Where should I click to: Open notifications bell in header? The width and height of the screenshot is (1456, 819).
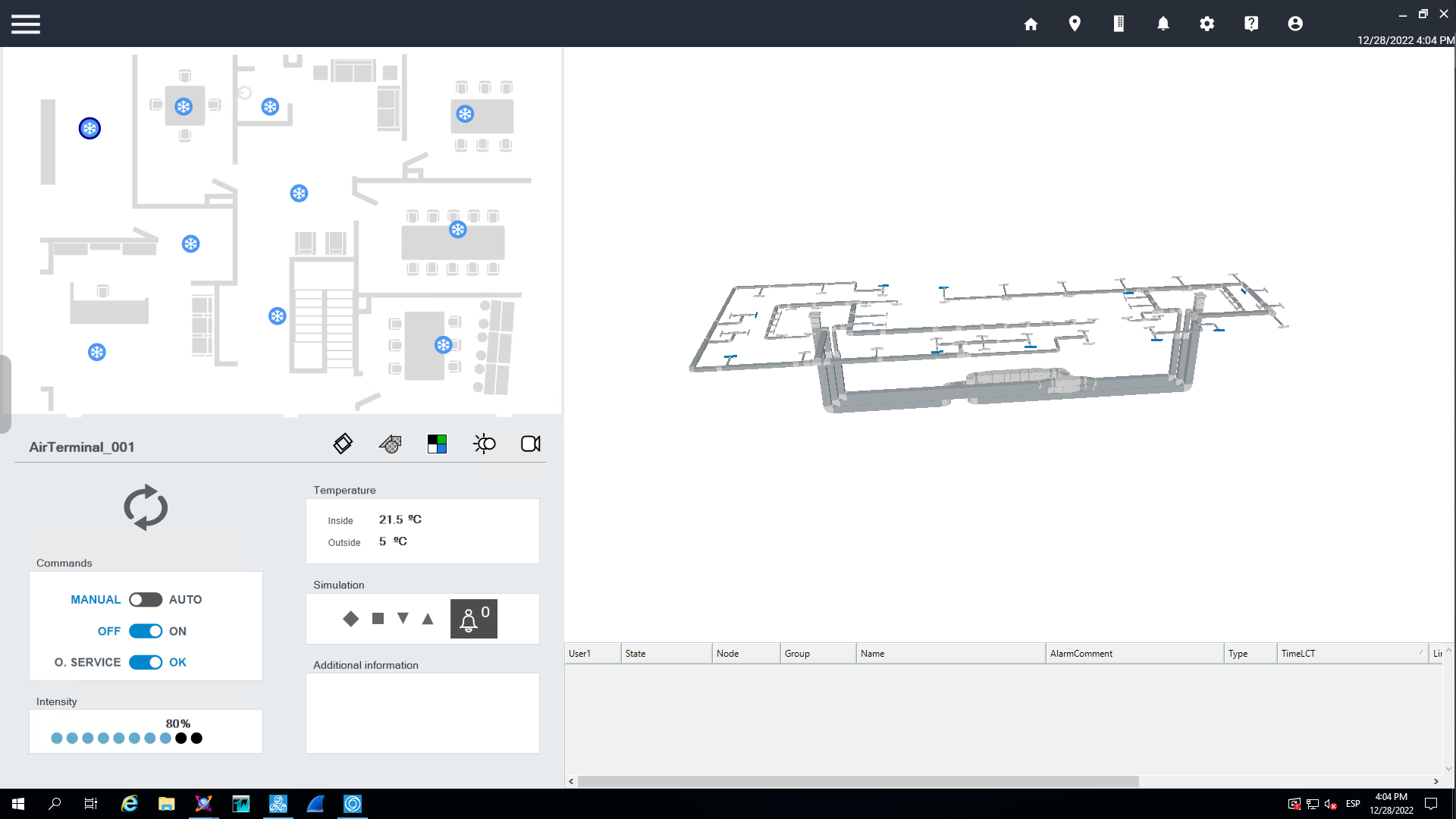pos(1163,24)
